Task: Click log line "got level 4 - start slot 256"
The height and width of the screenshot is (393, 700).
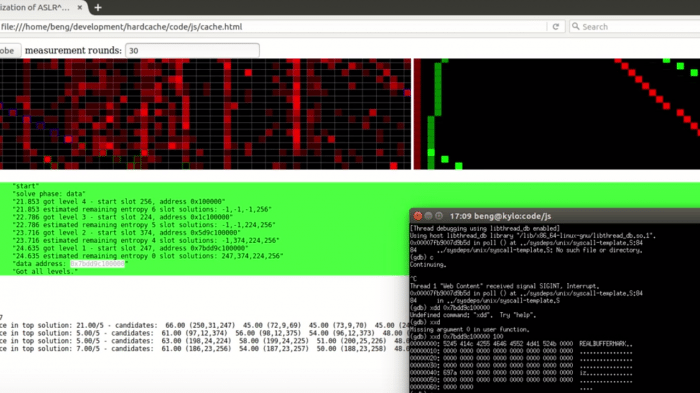Action: click(x=119, y=201)
